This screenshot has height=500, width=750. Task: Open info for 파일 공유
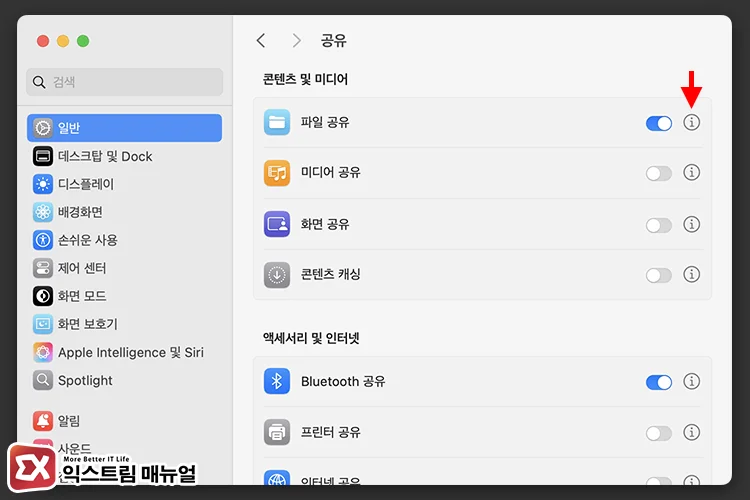coord(691,122)
